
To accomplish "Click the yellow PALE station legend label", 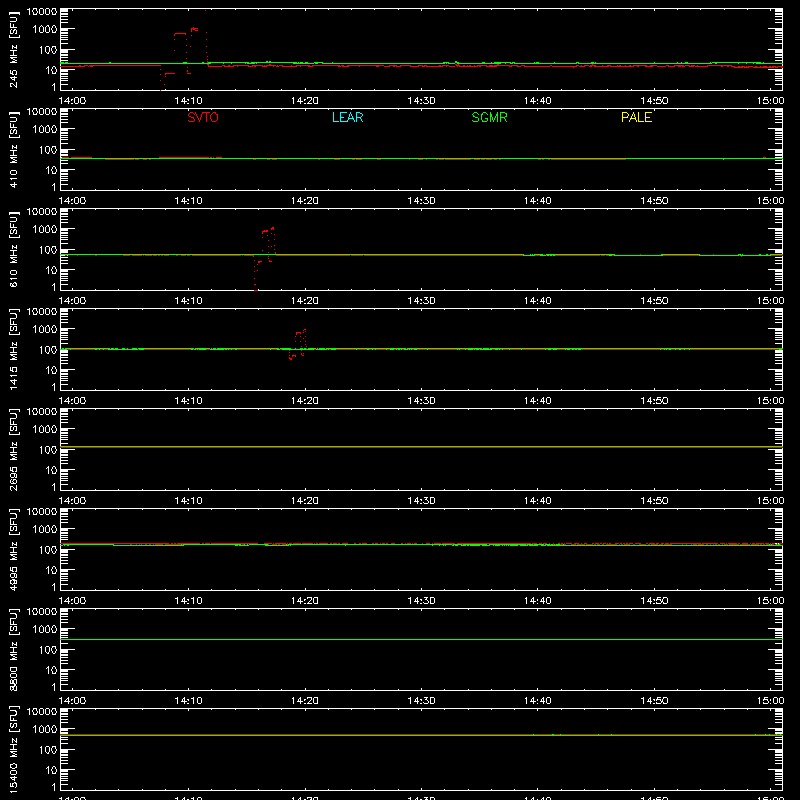I will coord(636,117).
